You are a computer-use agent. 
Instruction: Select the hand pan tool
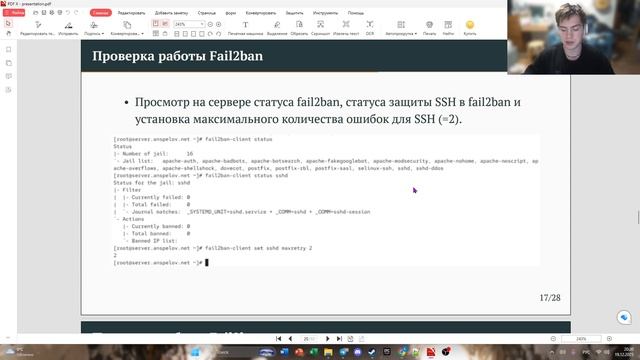coord(8,33)
